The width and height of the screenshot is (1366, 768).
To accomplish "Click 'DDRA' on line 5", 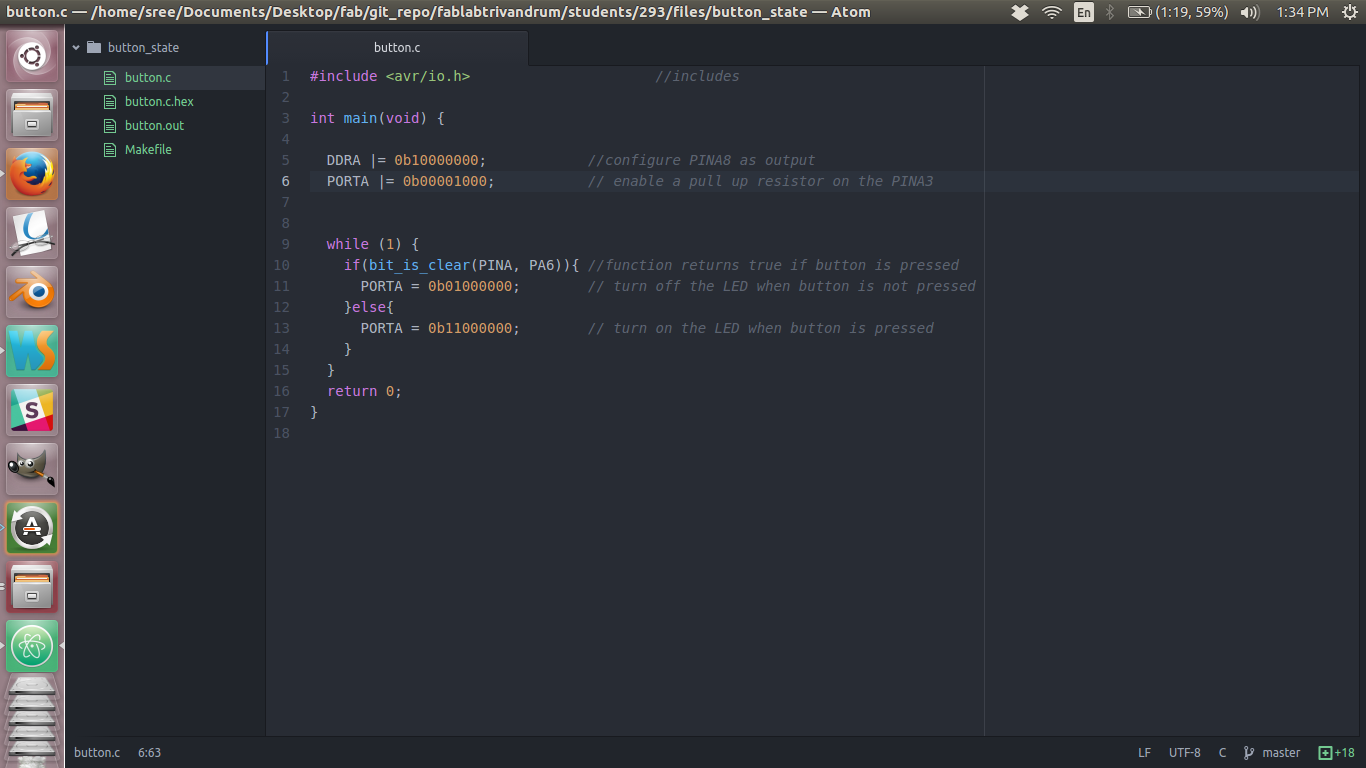I will pos(343,160).
